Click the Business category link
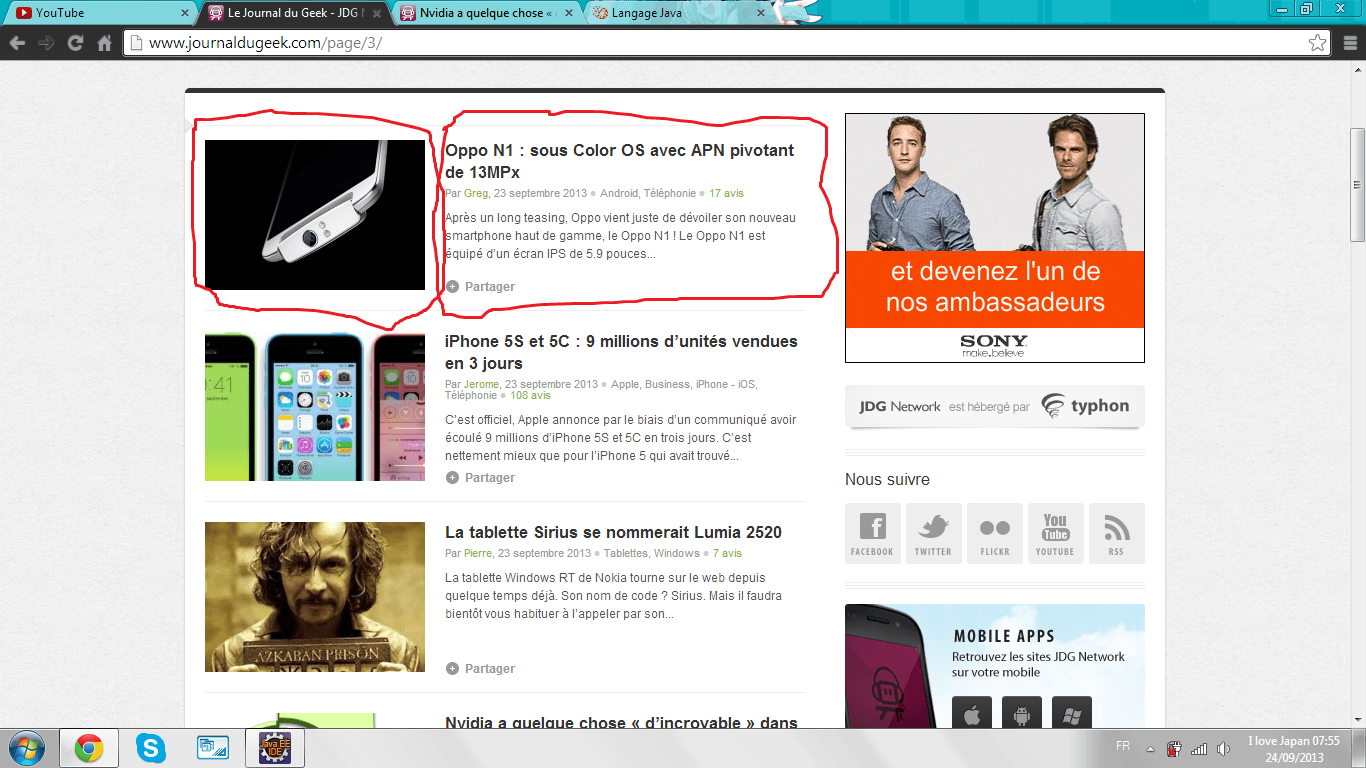The image size is (1366, 768). pos(667,384)
